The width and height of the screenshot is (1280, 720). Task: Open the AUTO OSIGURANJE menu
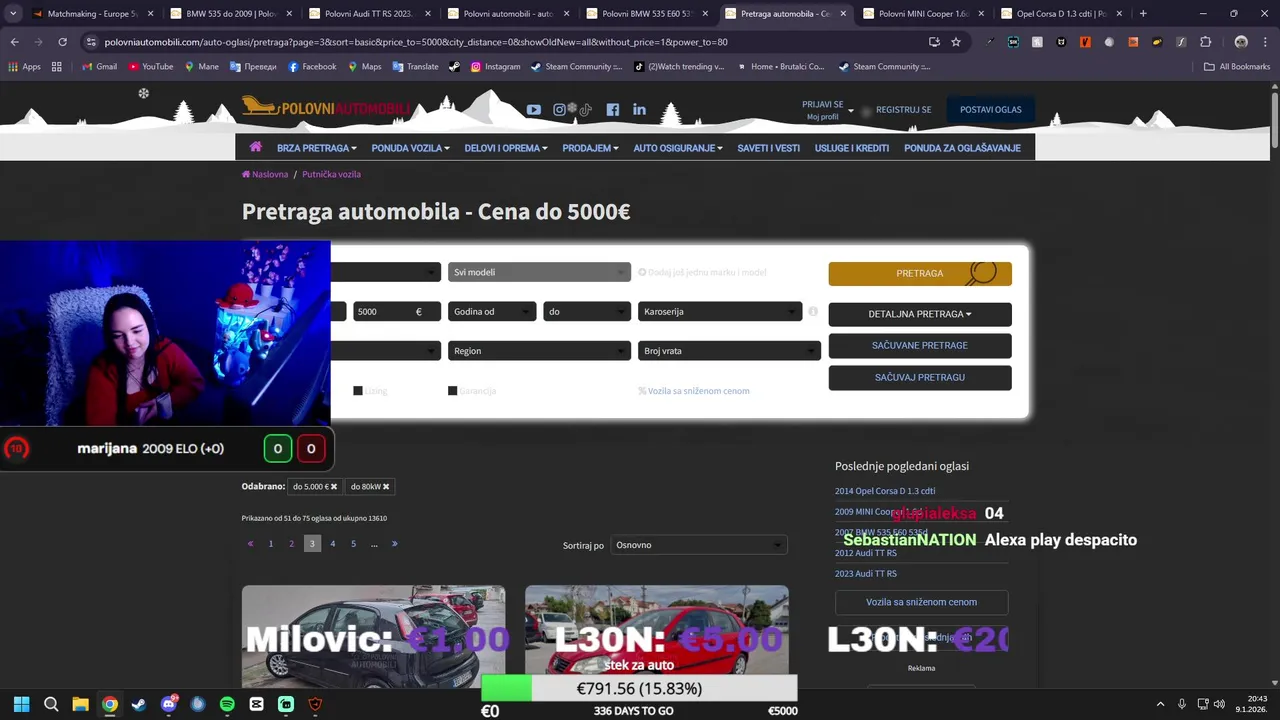coord(678,148)
